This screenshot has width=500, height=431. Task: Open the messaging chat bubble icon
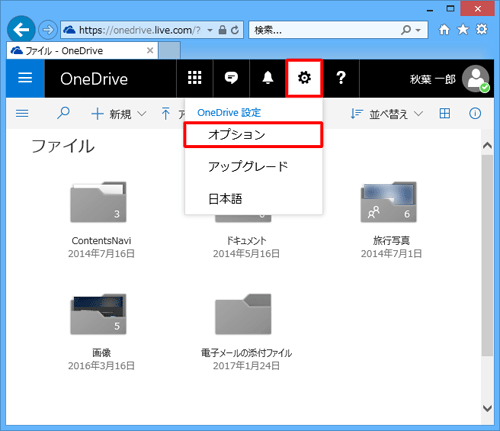click(231, 78)
